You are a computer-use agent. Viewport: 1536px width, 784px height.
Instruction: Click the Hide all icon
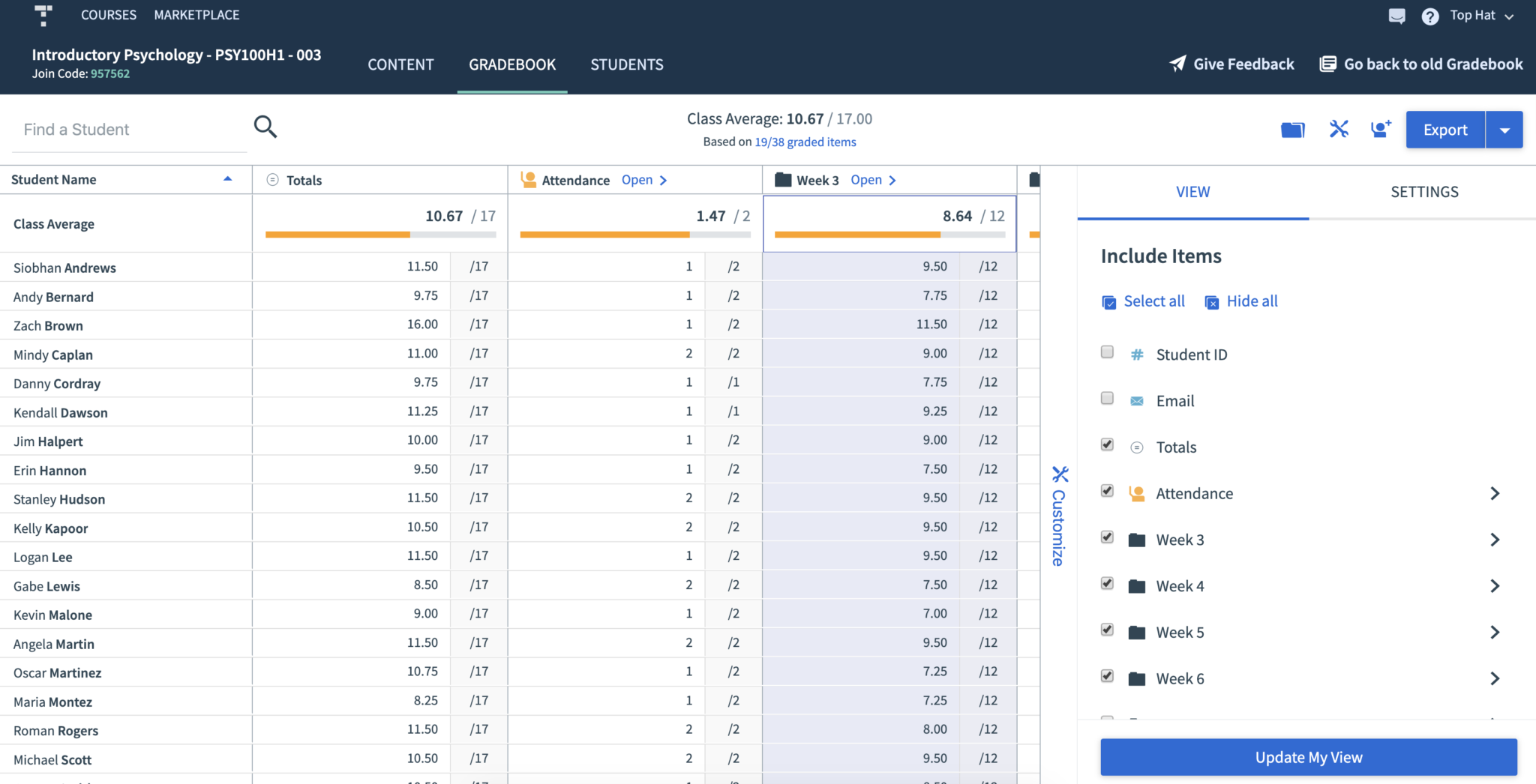1211,302
